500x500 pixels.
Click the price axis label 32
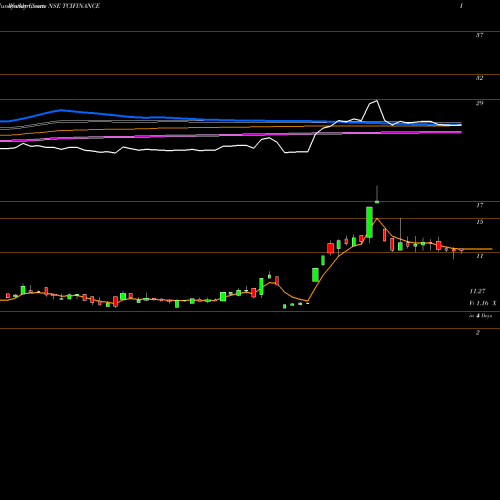click(479, 78)
